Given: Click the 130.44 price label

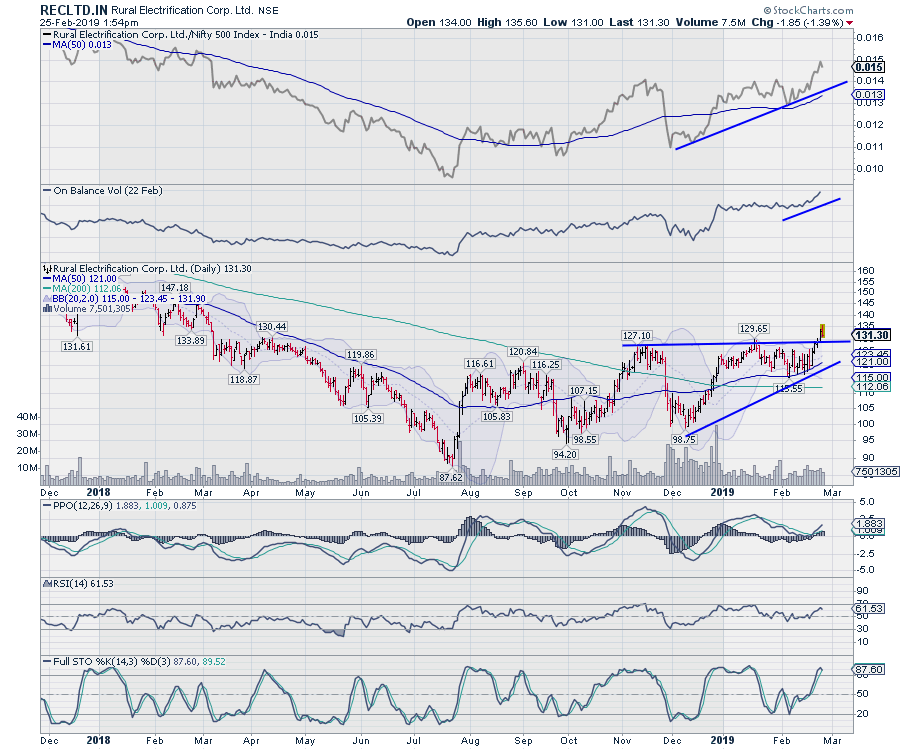Looking at the screenshot, I should click(271, 327).
